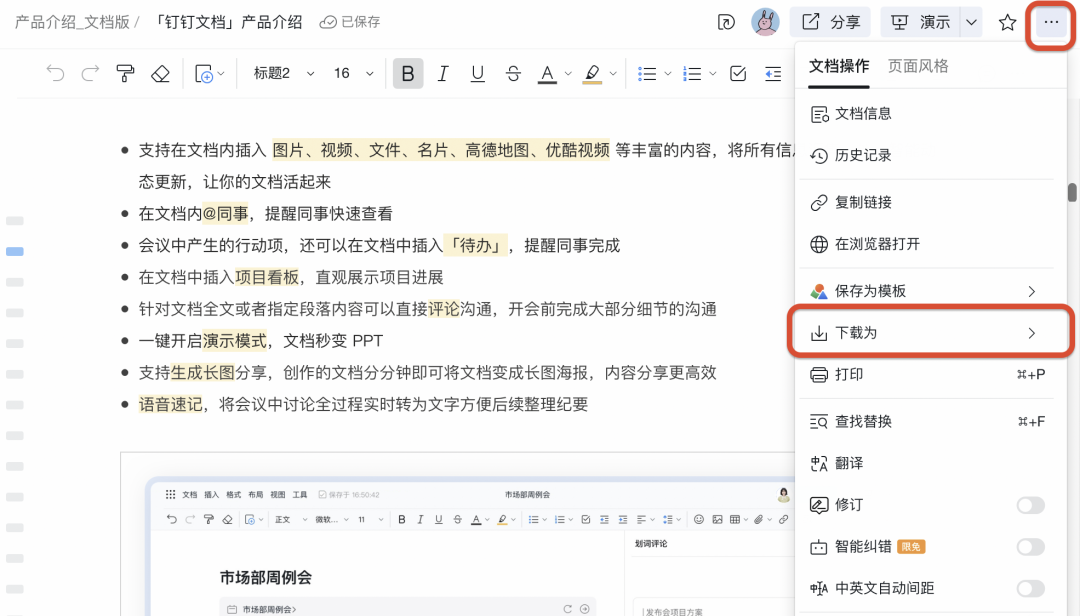
Task: Turn on 中英文自动间距 switch
Action: coord(1030,588)
